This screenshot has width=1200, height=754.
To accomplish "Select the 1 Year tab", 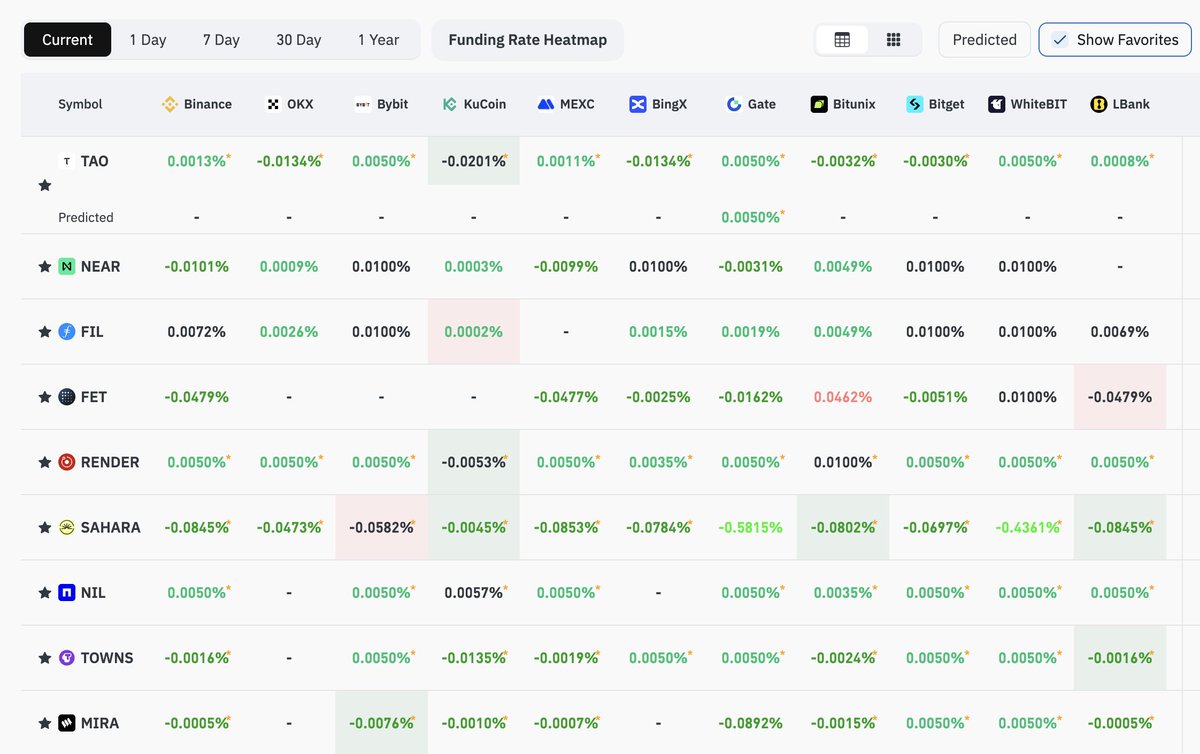I will [x=378, y=40].
